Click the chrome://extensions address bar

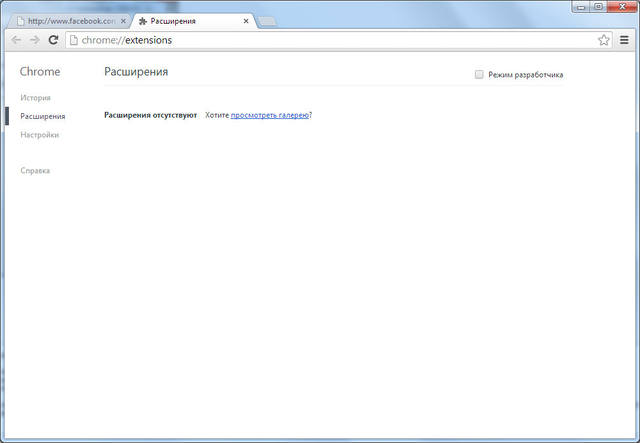(330, 40)
